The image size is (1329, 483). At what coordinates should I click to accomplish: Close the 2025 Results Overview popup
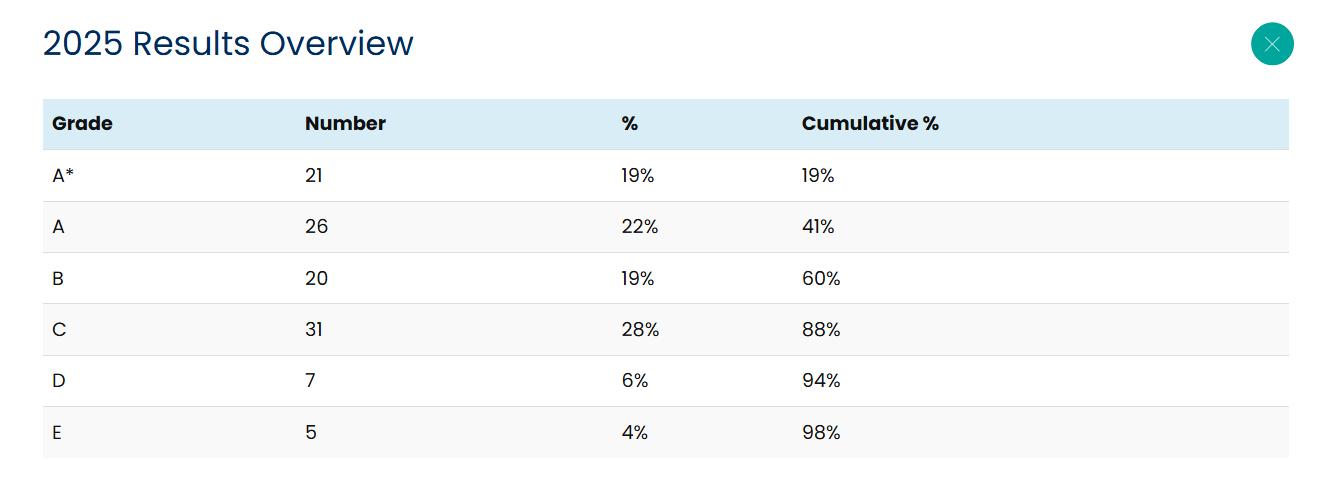tap(1272, 44)
